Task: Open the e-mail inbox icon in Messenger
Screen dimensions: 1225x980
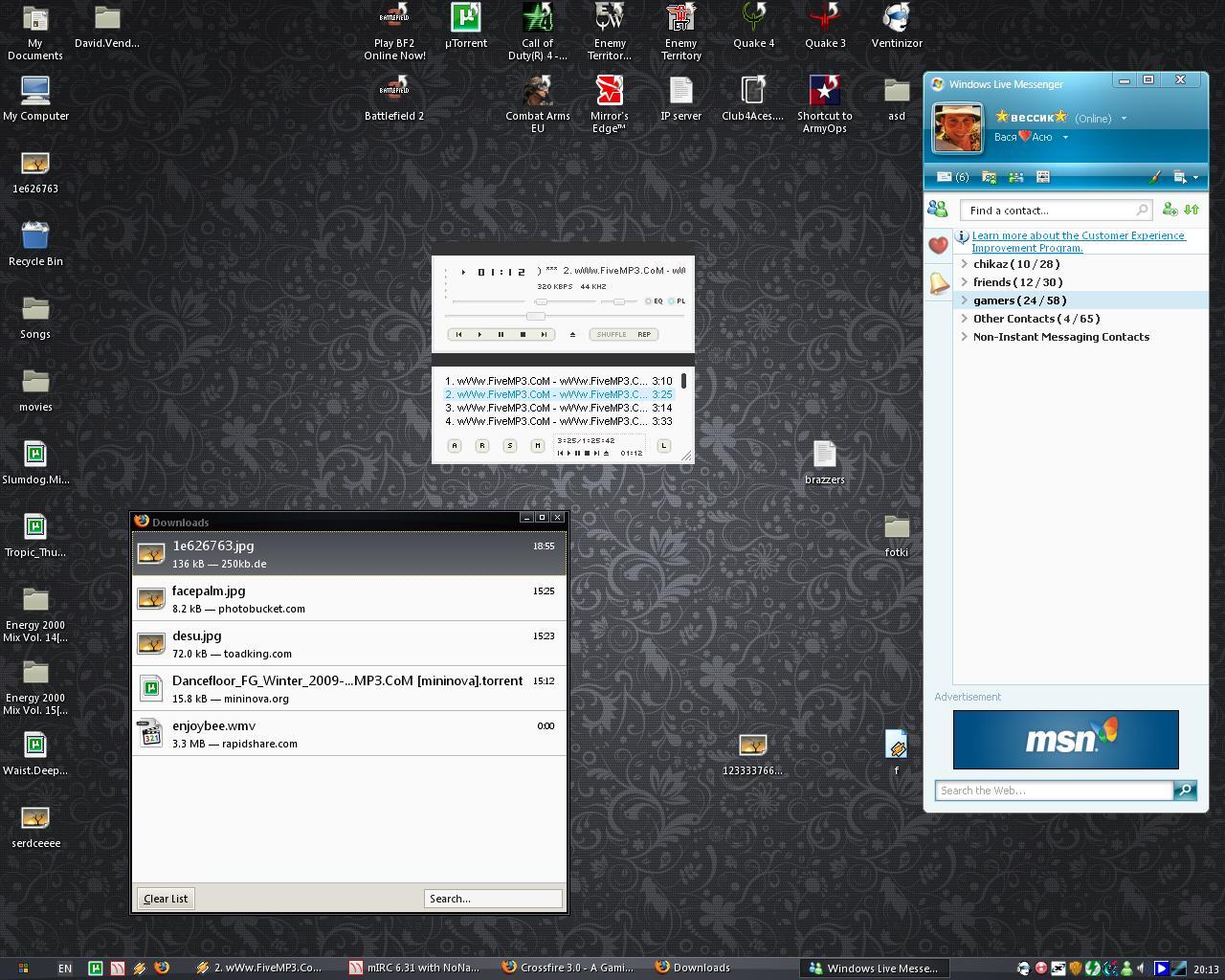Action: 951,177
